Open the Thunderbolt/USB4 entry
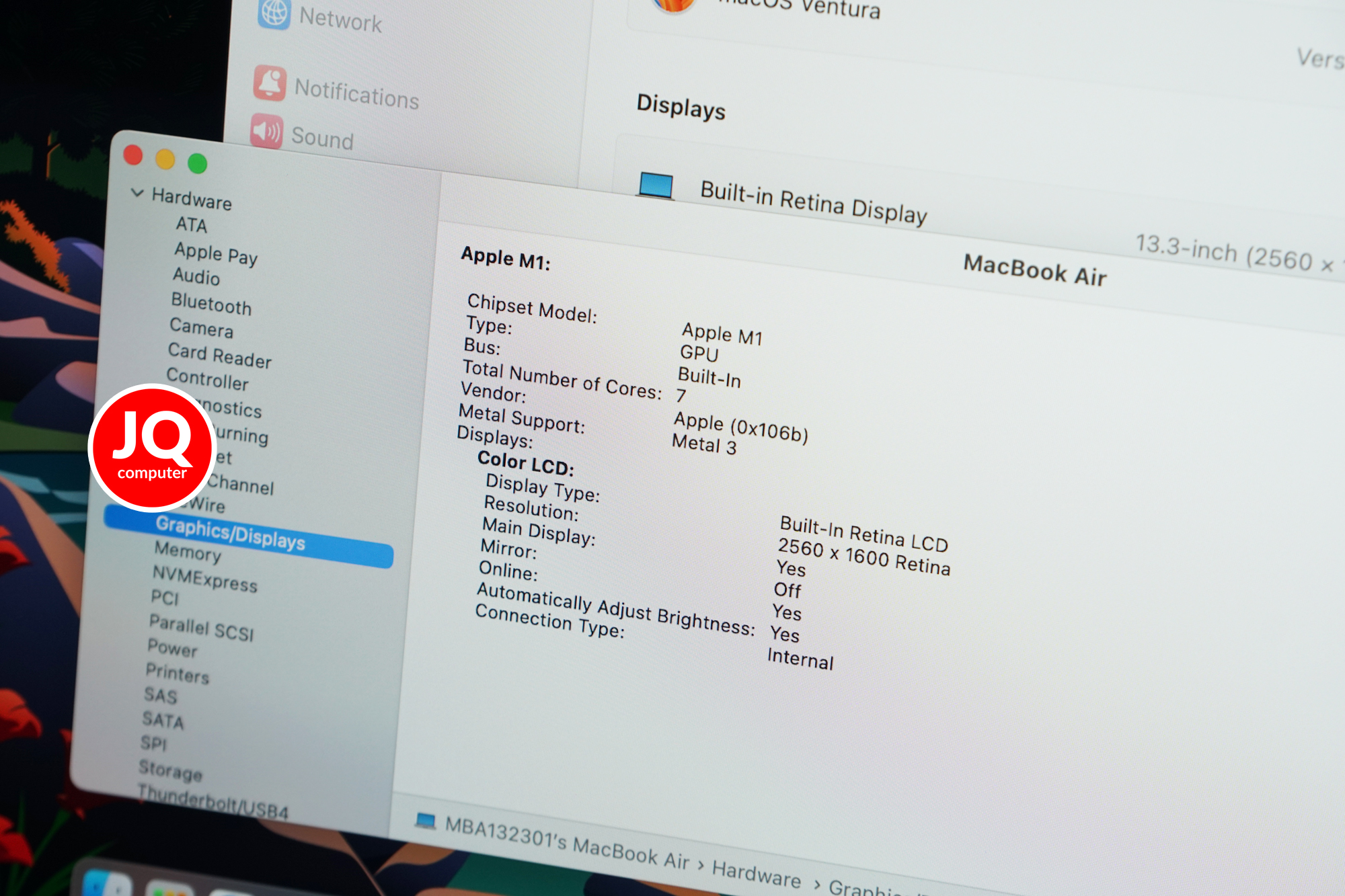Image resolution: width=1345 pixels, height=896 pixels. click(213, 803)
